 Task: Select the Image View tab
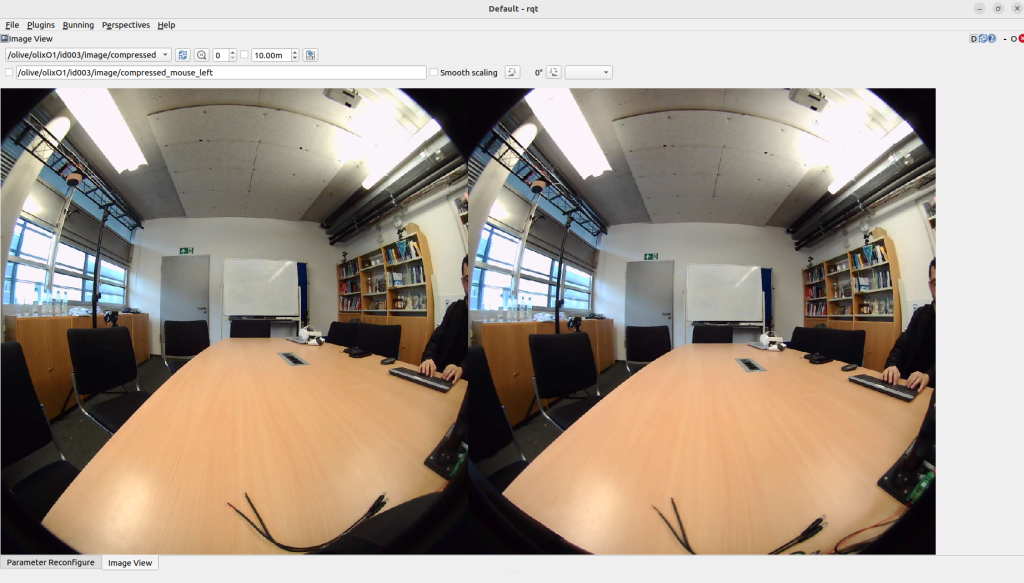tap(130, 563)
